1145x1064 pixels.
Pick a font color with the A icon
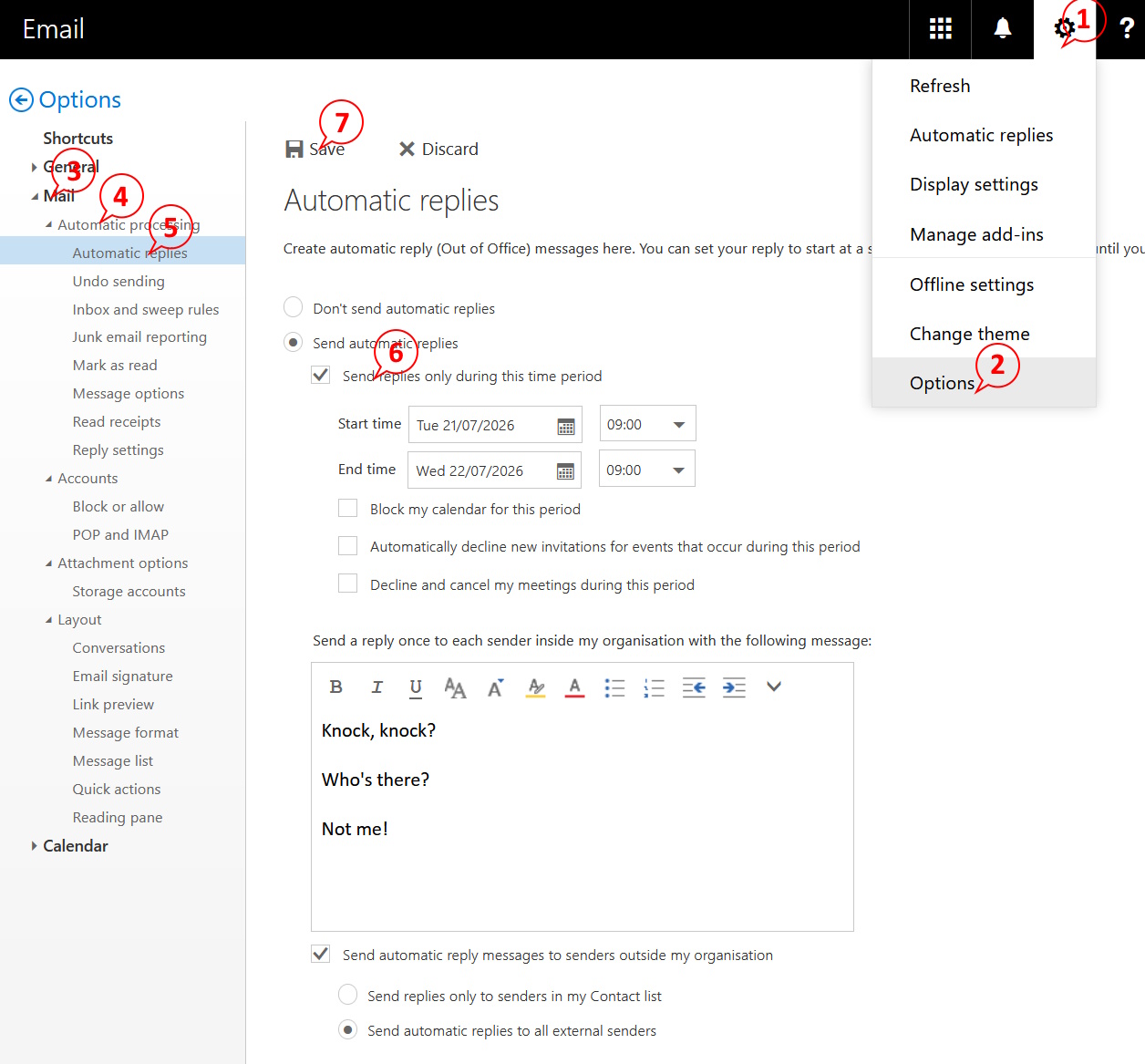(574, 687)
